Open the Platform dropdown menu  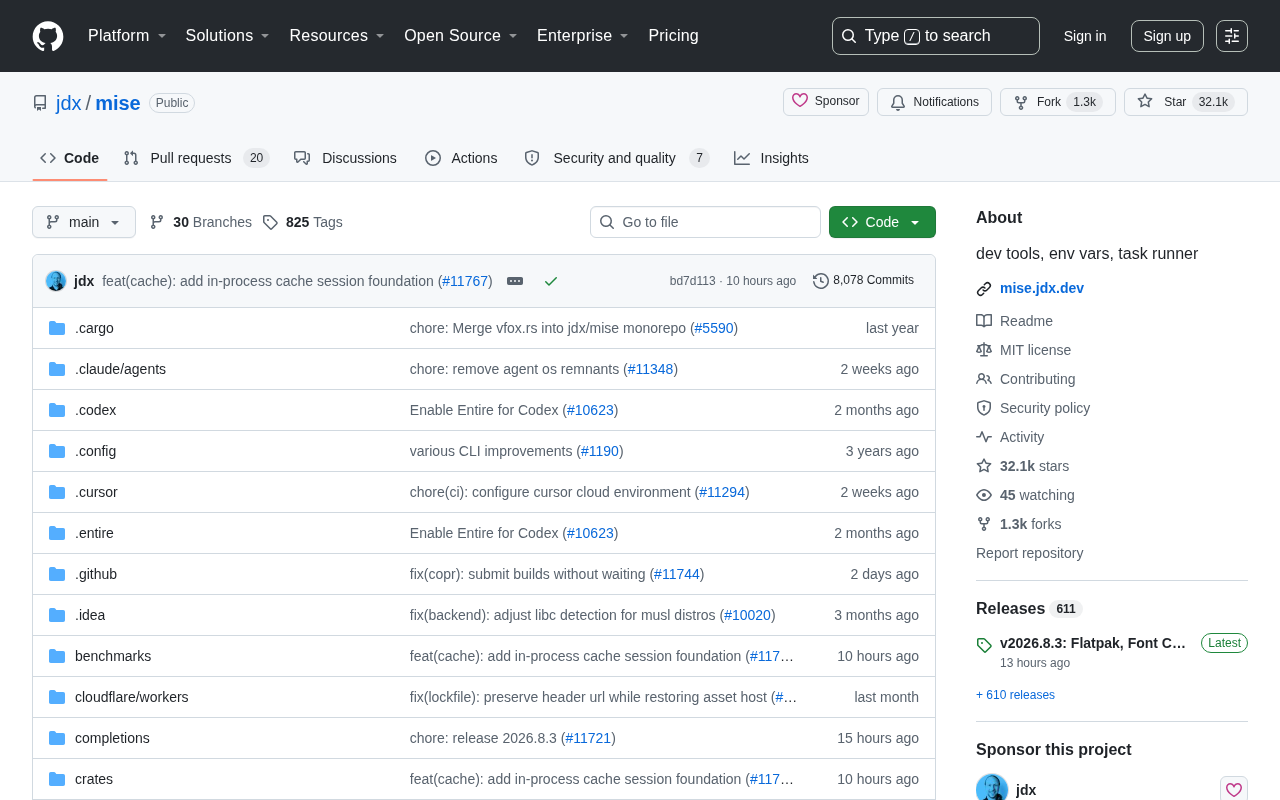pos(127,36)
